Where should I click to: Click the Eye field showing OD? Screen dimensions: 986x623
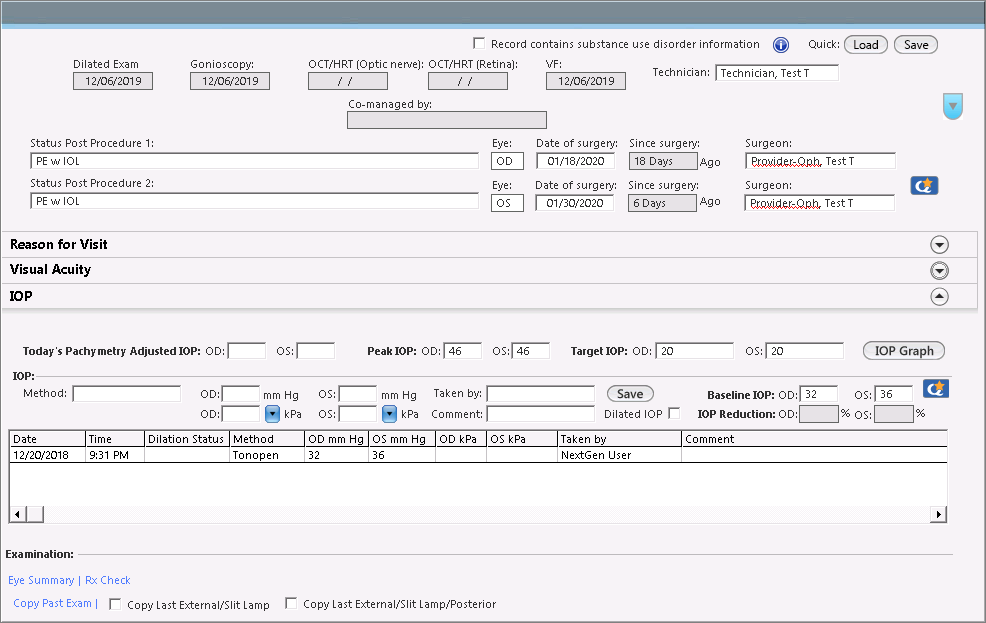tap(507, 161)
